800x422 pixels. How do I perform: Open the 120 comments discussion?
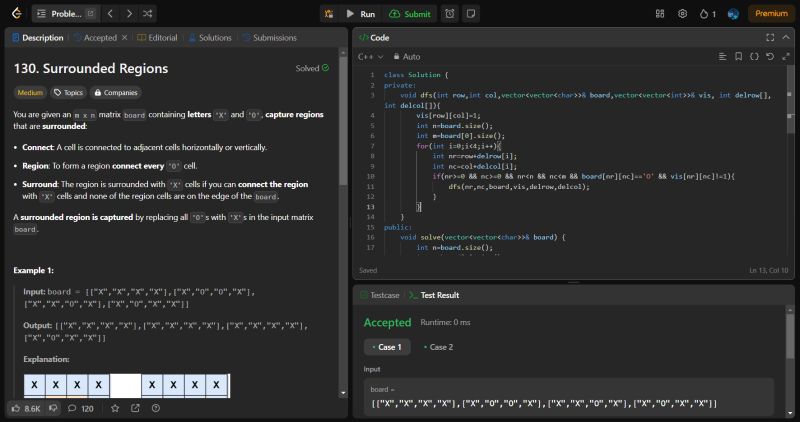pyautogui.click(x=81, y=408)
